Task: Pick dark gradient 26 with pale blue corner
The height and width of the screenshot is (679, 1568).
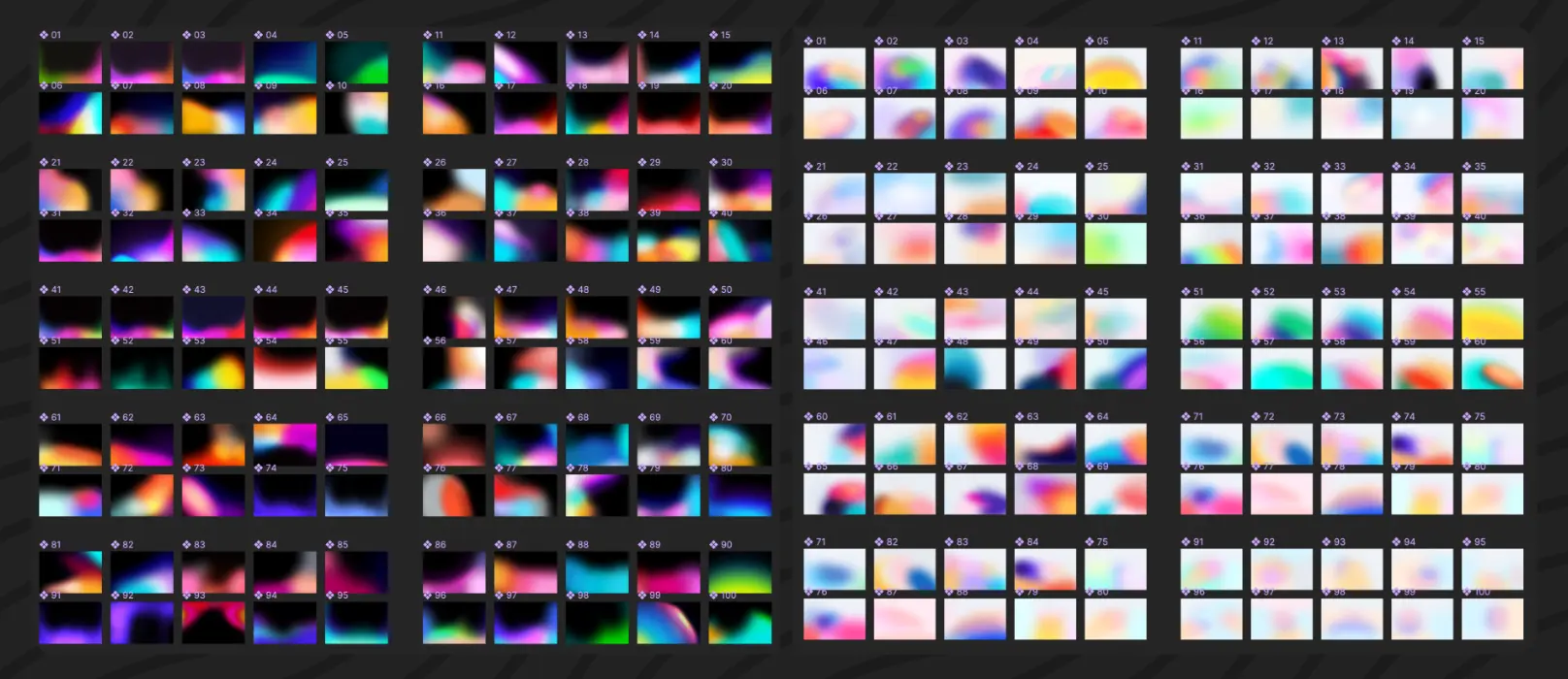Action: 453,190
